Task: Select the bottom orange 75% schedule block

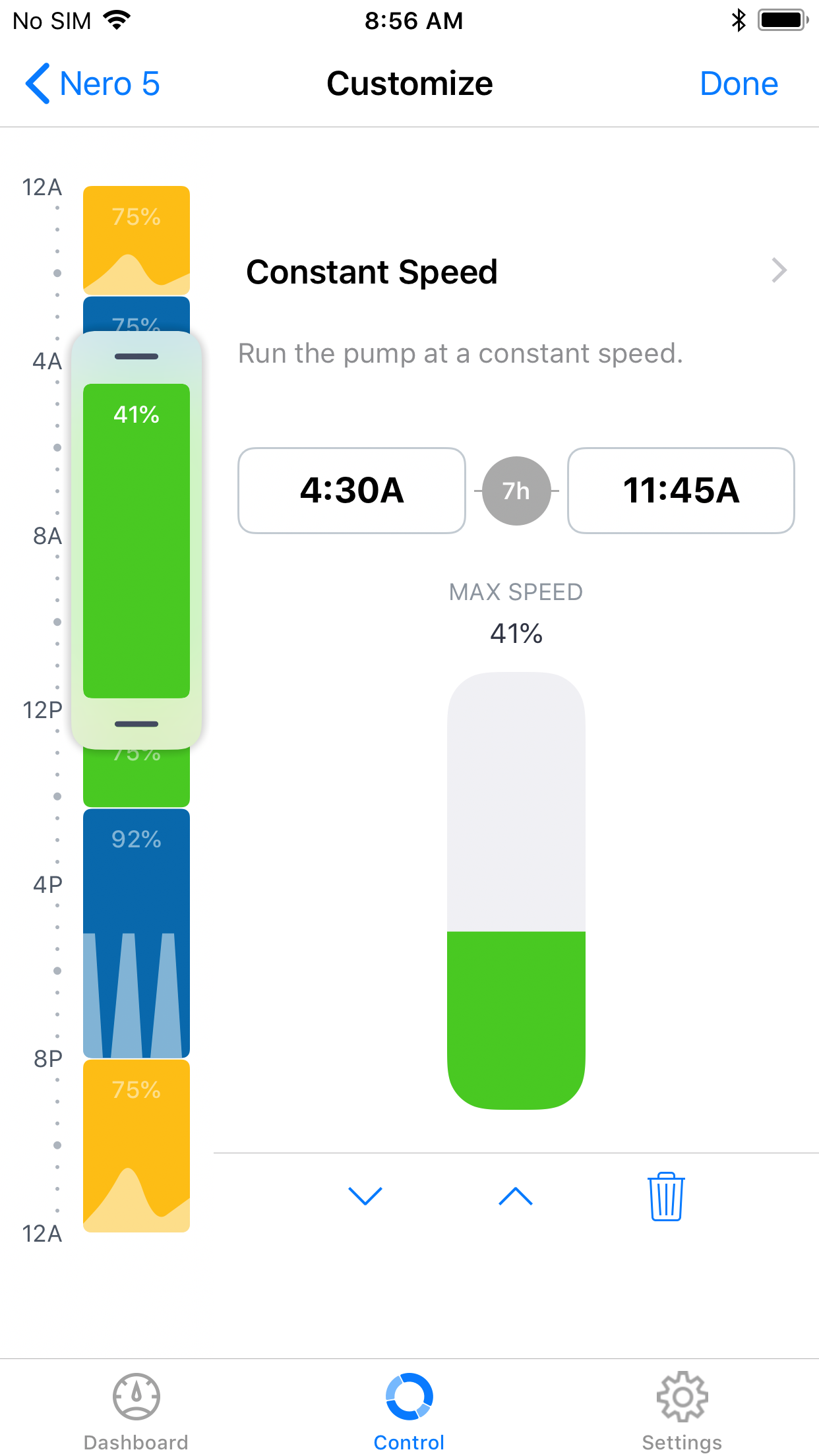Action: (x=136, y=1145)
